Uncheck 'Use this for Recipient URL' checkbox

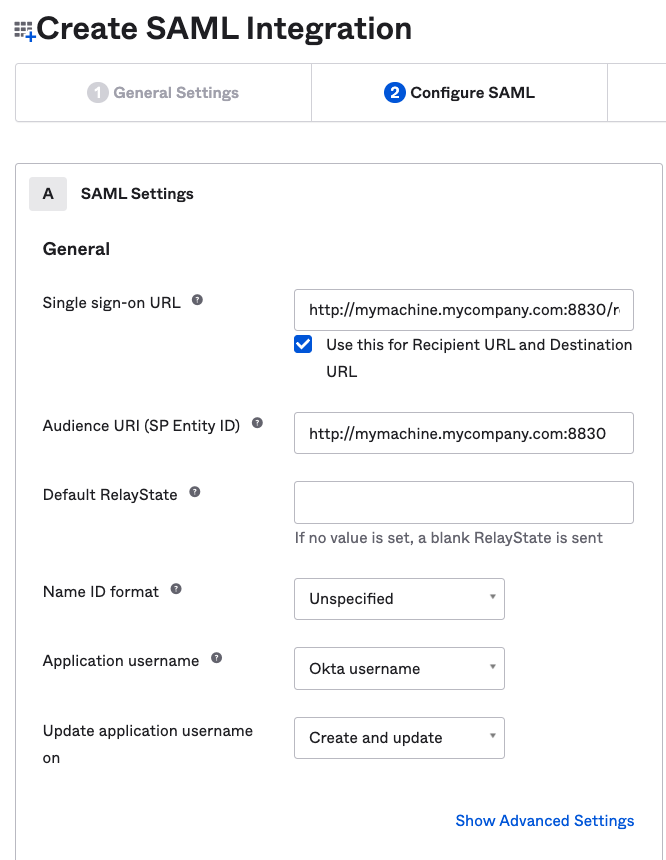[x=303, y=345]
